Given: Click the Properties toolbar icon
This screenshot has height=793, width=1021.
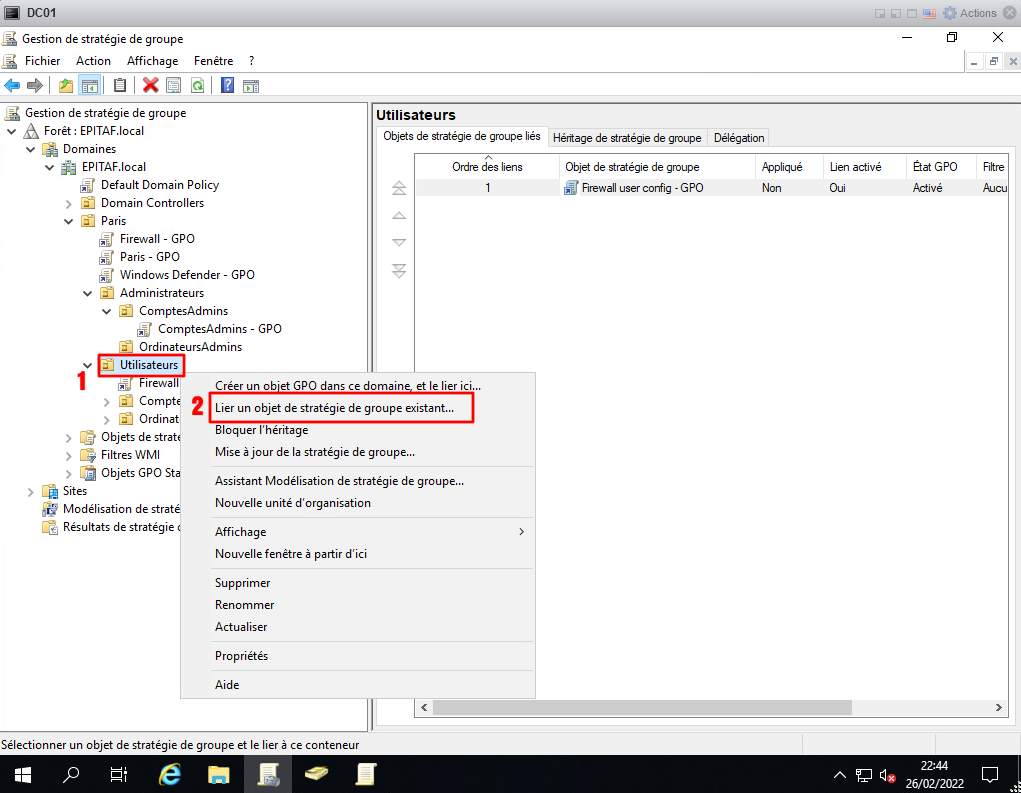Looking at the screenshot, I should coord(174,85).
